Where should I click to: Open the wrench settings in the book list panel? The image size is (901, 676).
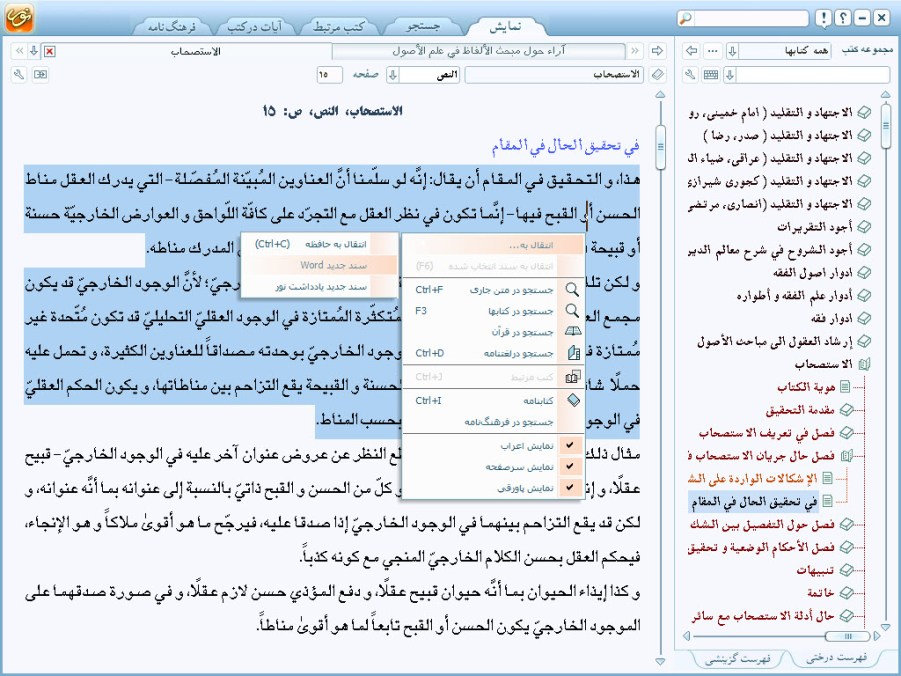click(691, 75)
